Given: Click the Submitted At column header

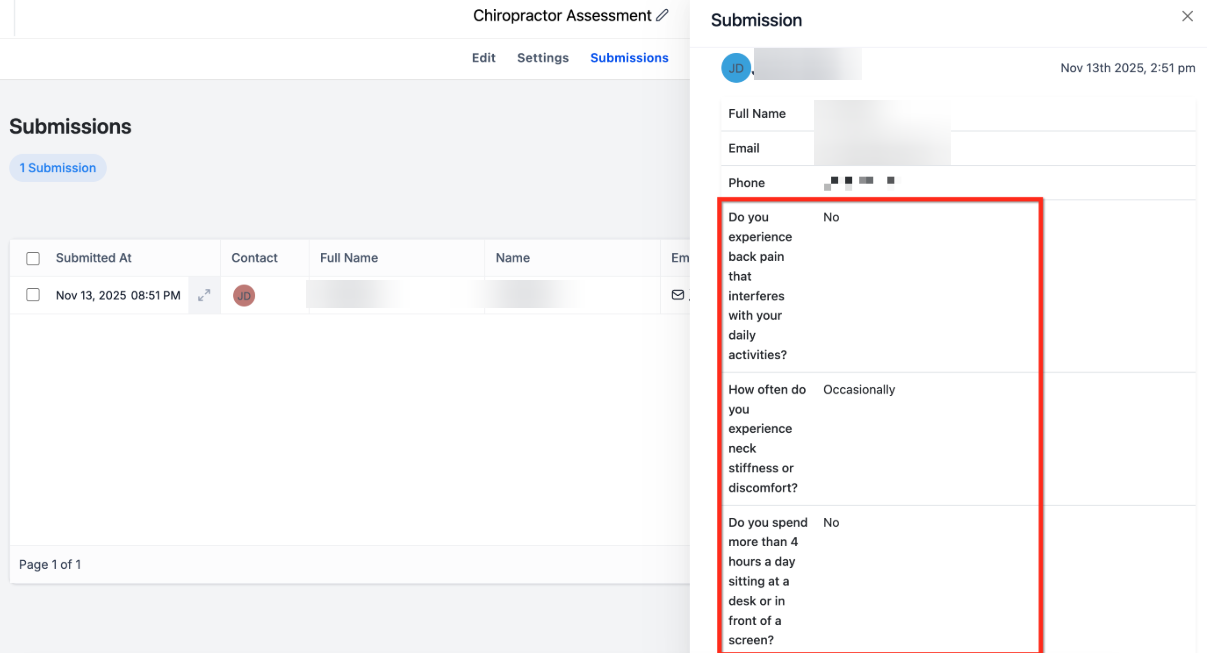Looking at the screenshot, I should (x=94, y=258).
